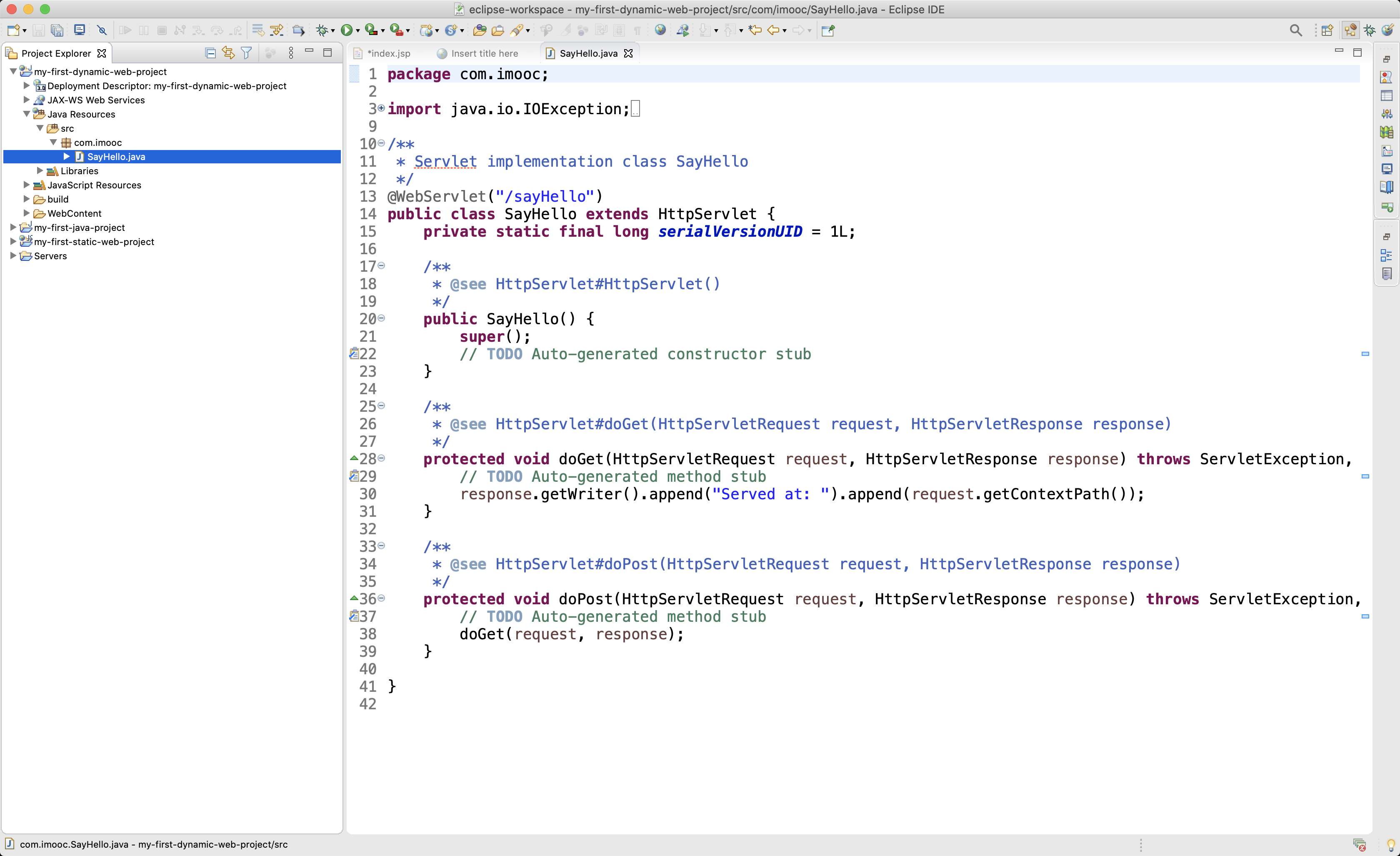Collapse the my-first-dynamic-web-project tree node
Image resolution: width=1400 pixels, height=856 pixels.
pyautogui.click(x=13, y=72)
